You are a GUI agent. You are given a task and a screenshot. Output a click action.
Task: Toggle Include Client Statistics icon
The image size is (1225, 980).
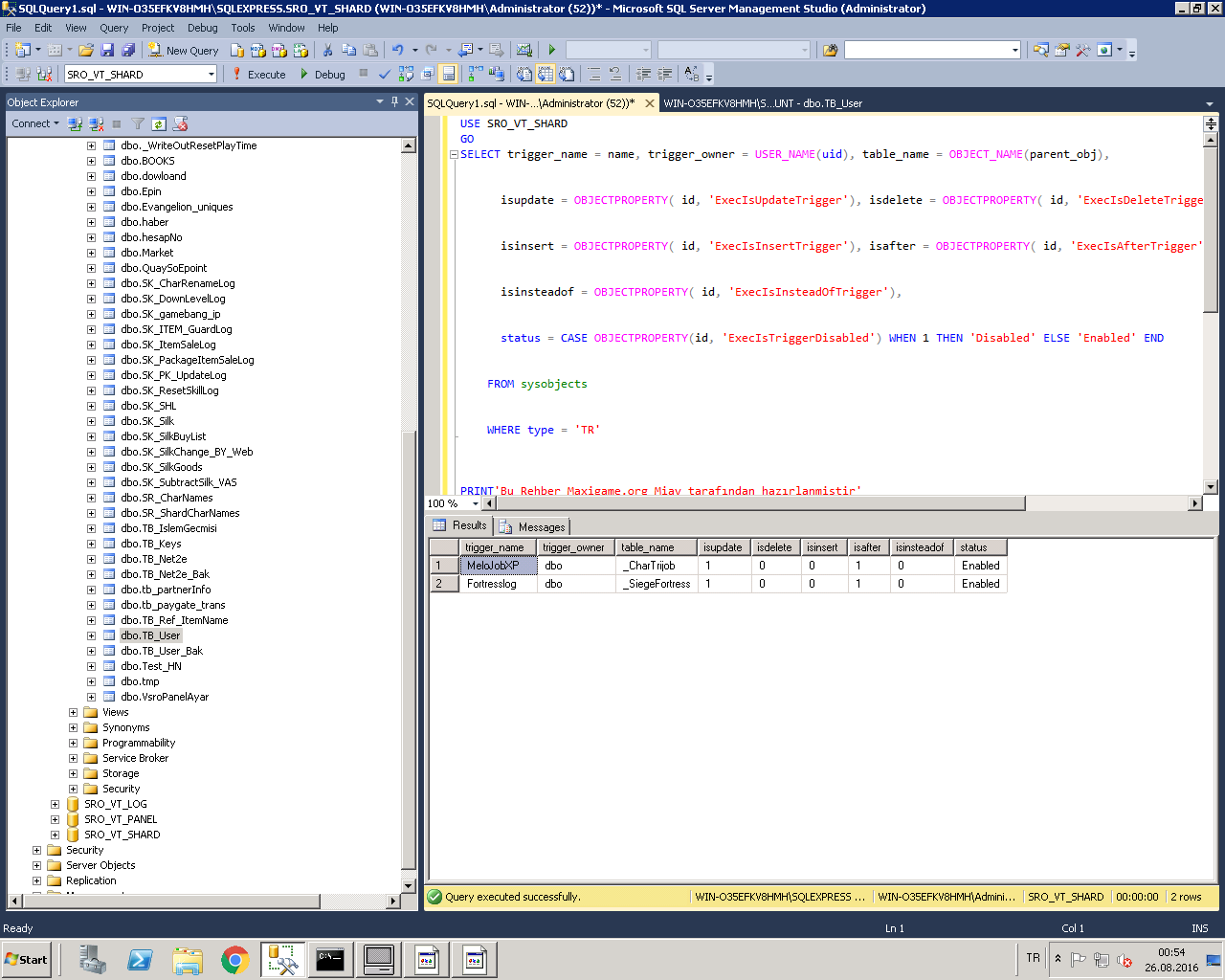497,74
